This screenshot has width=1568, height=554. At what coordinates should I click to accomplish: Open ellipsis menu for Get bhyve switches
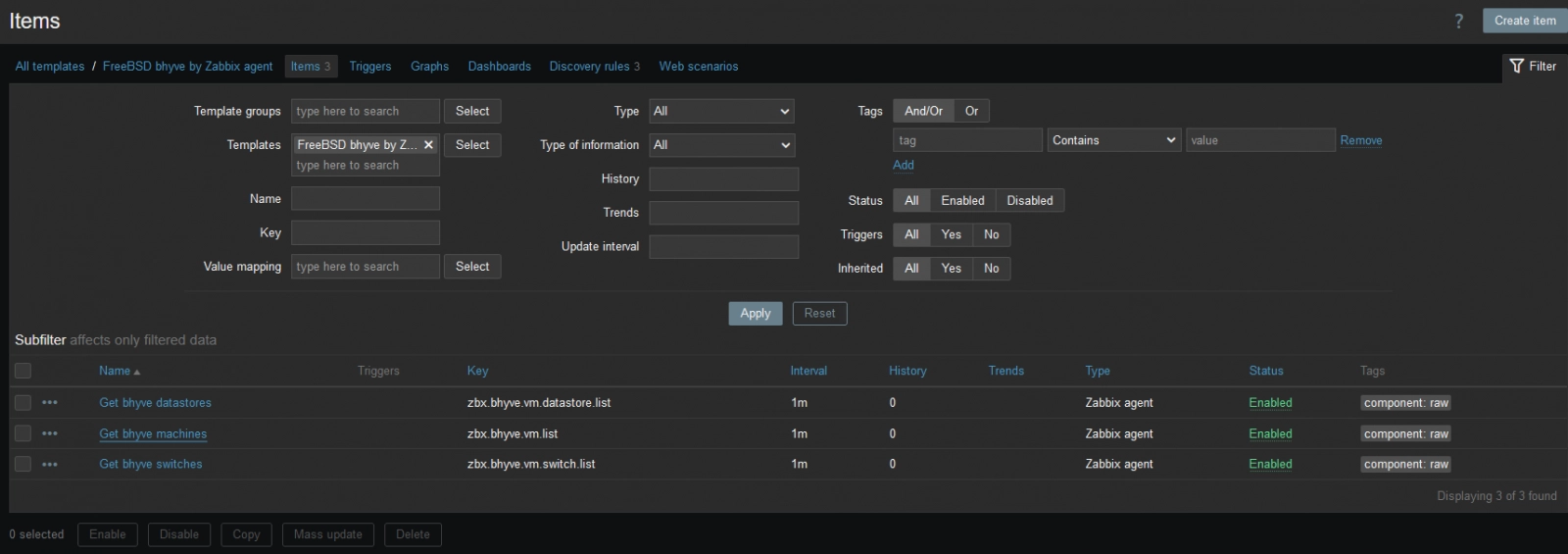click(x=50, y=464)
